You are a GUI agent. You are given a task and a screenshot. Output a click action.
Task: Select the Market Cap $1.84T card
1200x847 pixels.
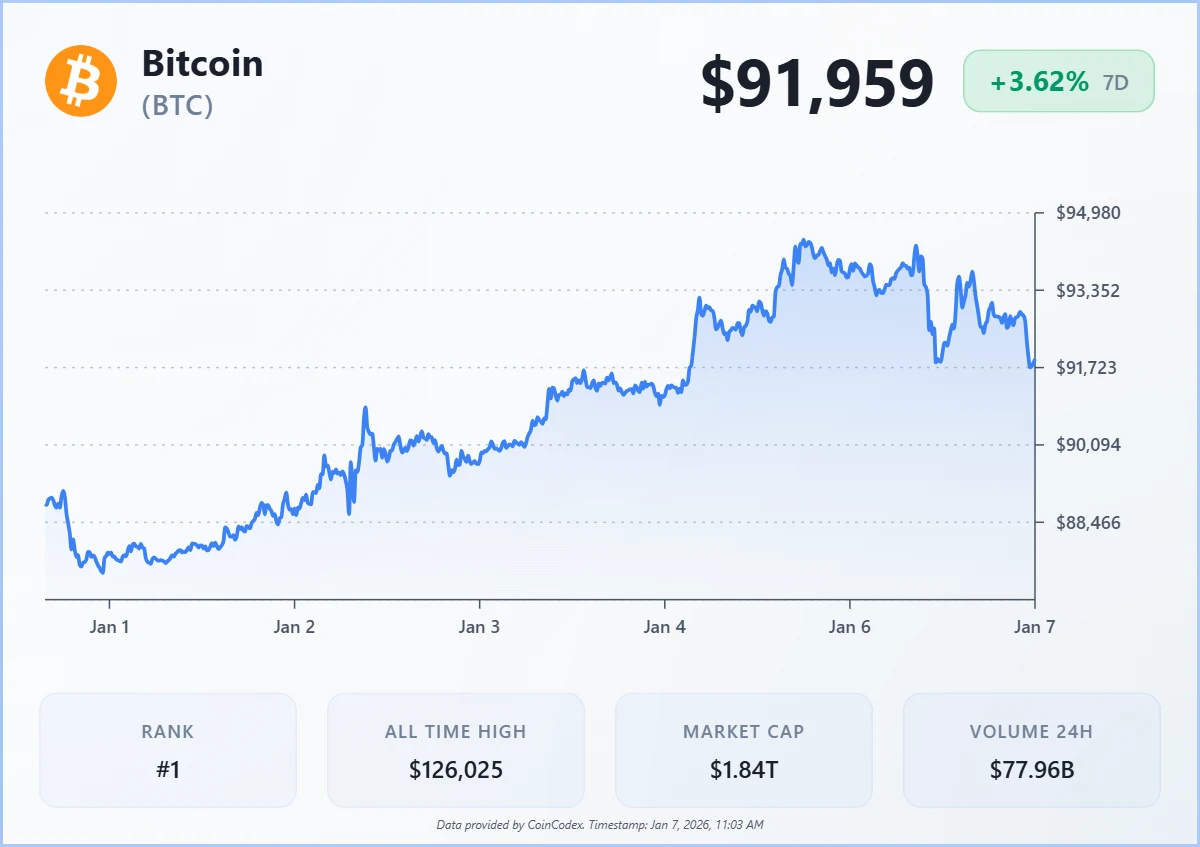click(x=743, y=750)
